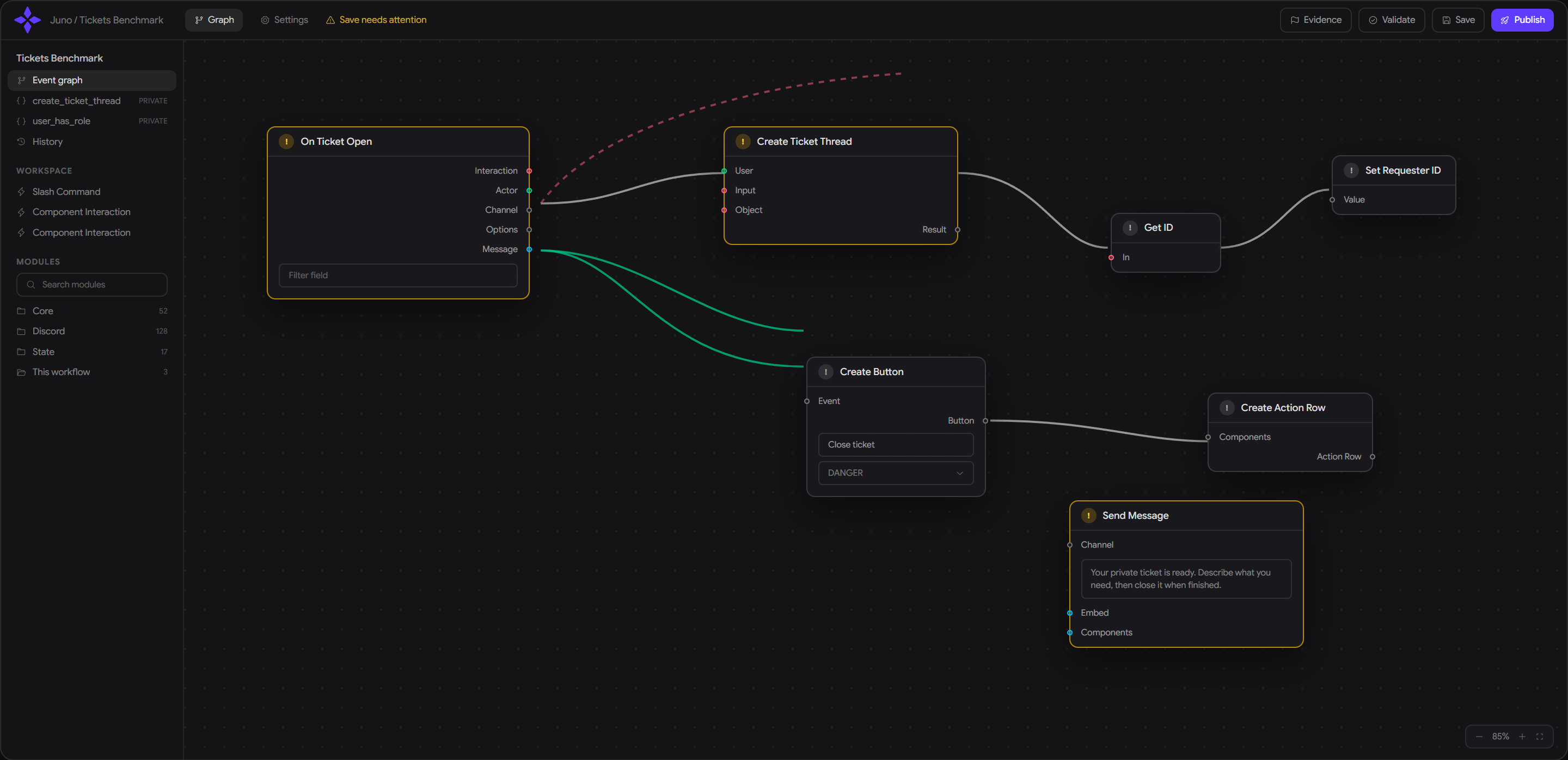Click the warning icon on Create Ticket Thread
This screenshot has width=1568, height=760.
[743, 141]
